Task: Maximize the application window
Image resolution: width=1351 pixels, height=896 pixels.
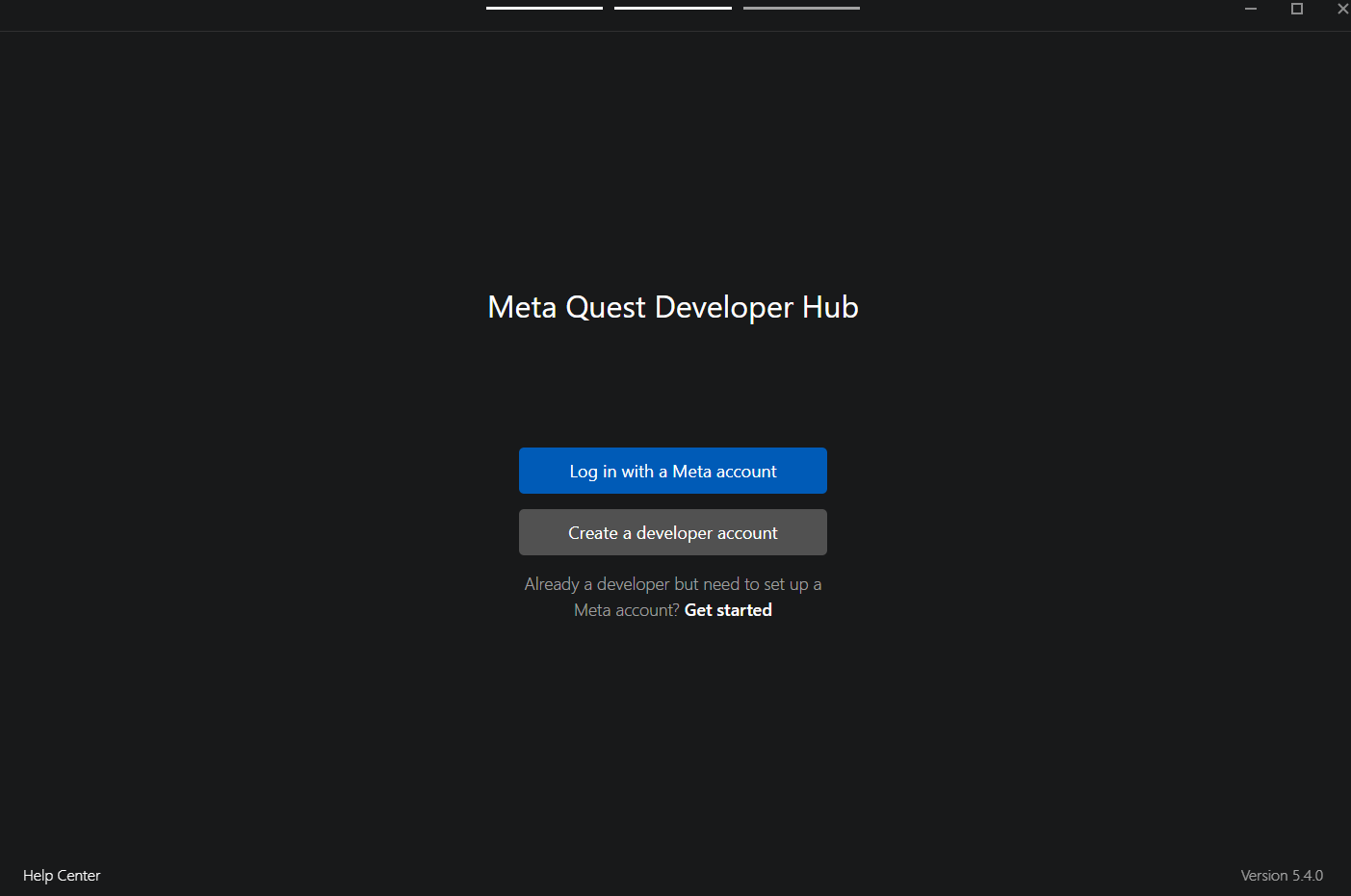Action: click(1296, 9)
